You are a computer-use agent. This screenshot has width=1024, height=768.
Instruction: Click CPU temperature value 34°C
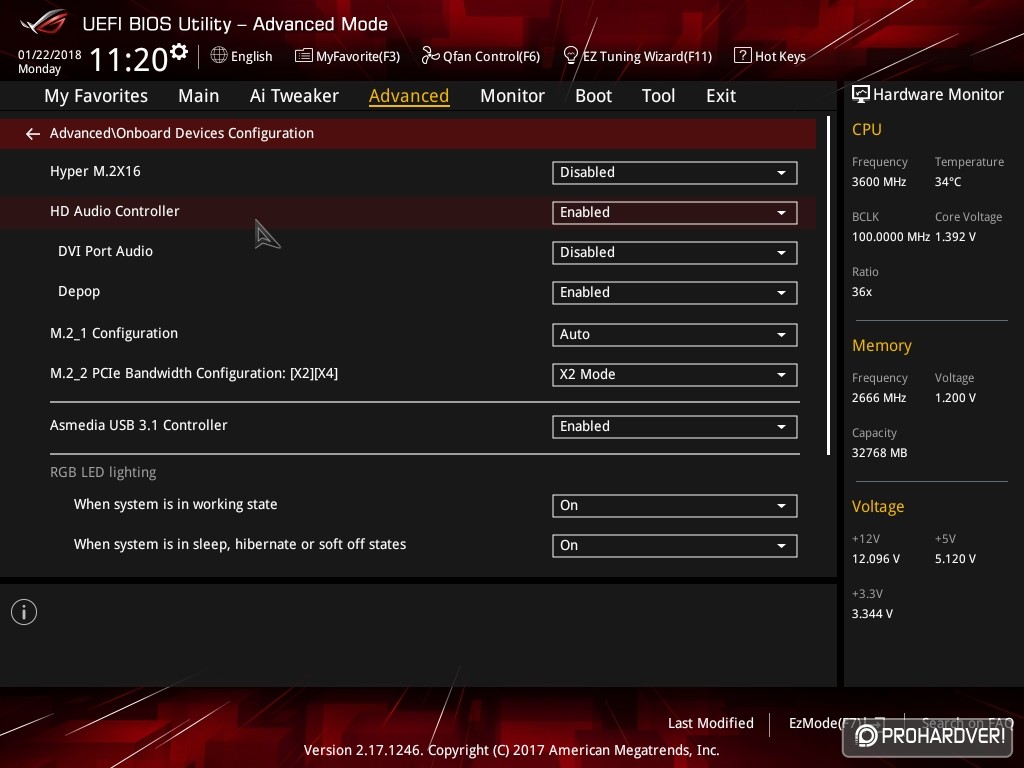[948, 182]
